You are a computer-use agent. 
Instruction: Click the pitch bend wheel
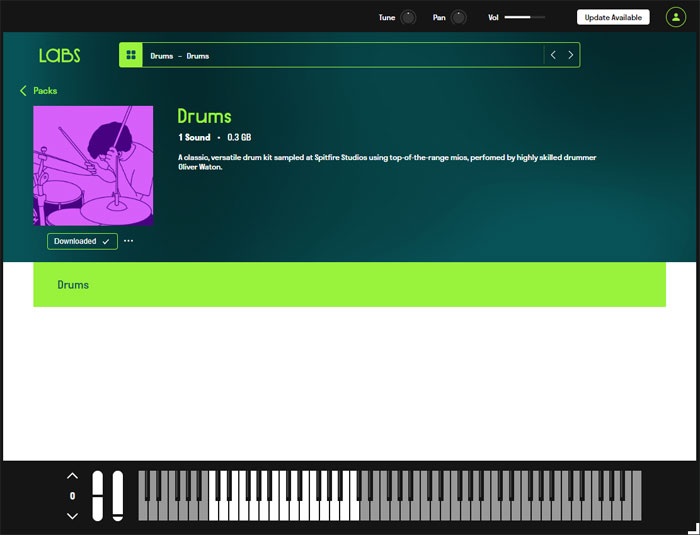pos(97,496)
